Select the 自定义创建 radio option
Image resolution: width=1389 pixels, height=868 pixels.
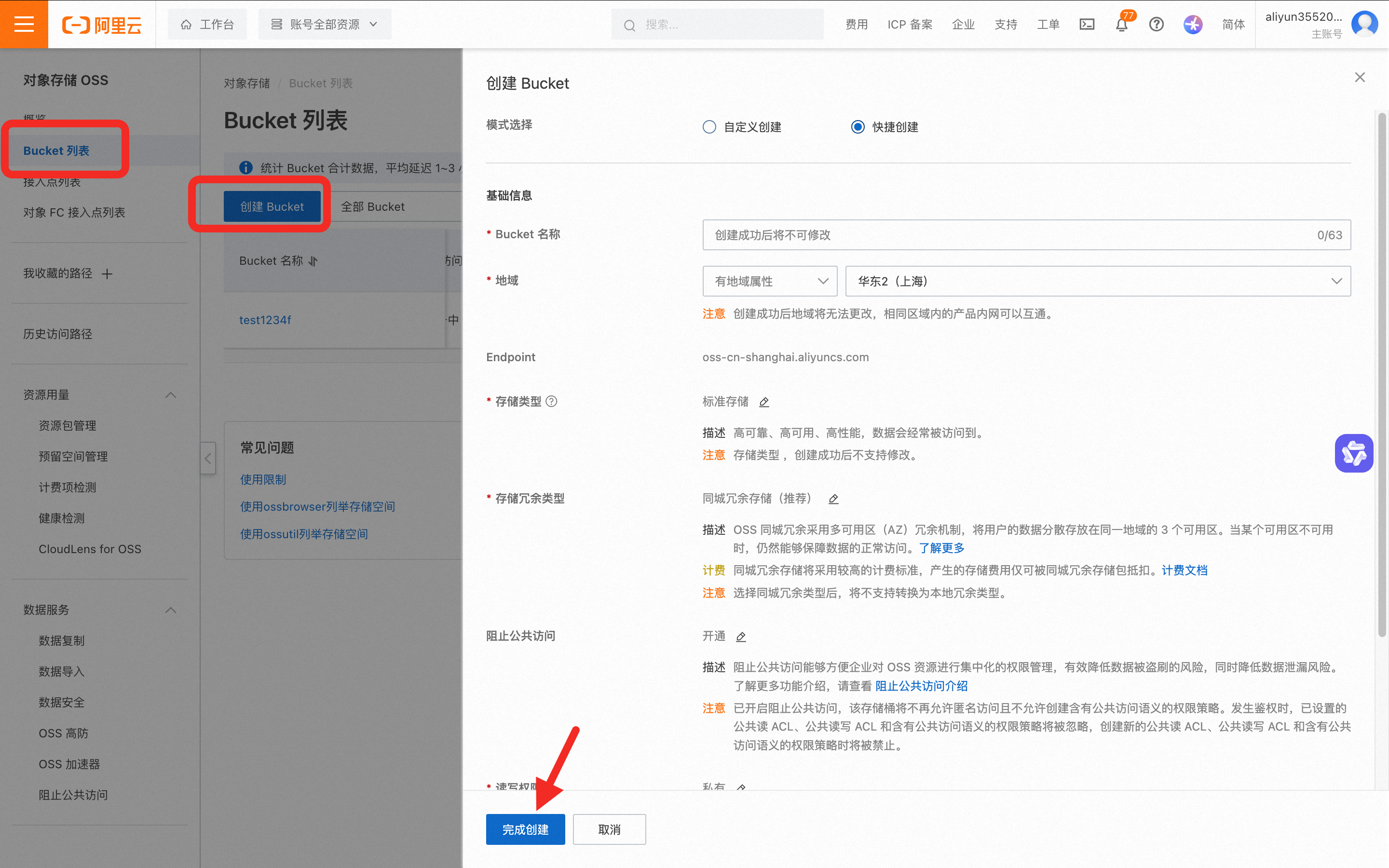coord(709,127)
